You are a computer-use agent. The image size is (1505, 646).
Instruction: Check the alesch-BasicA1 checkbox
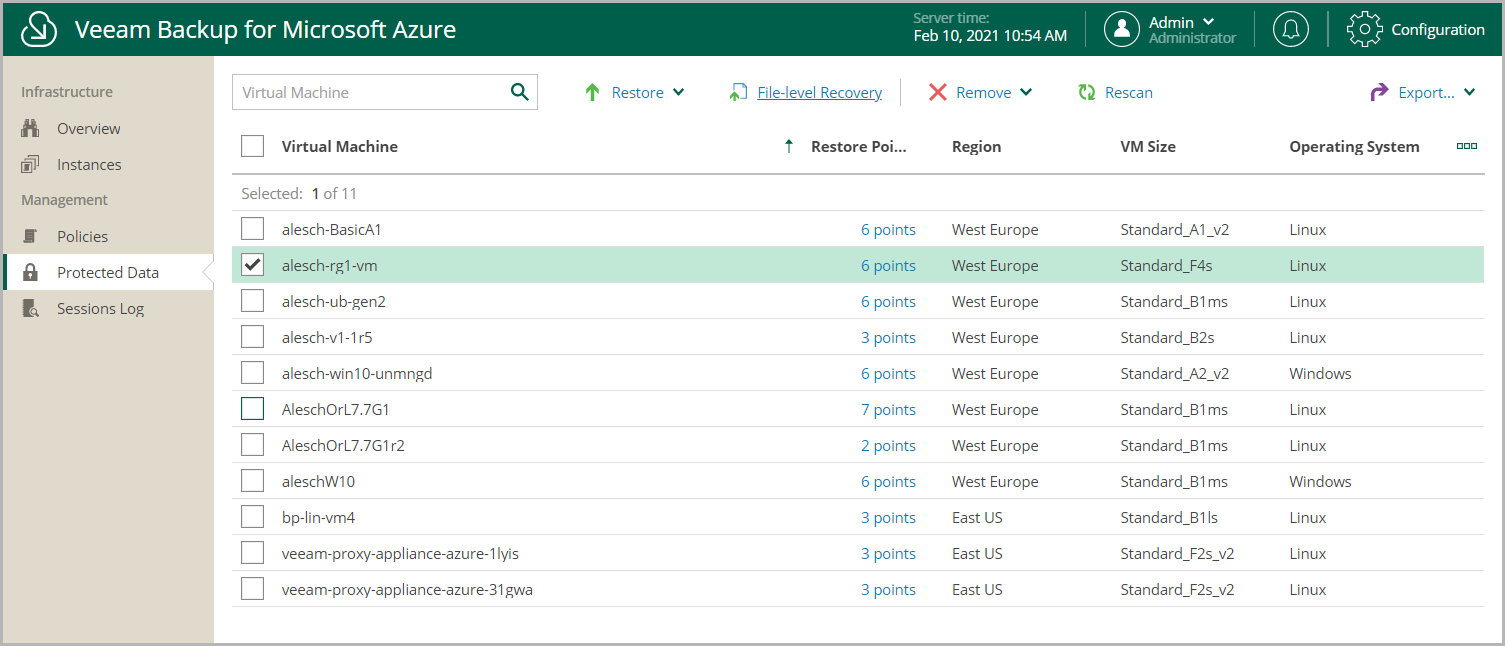[253, 229]
